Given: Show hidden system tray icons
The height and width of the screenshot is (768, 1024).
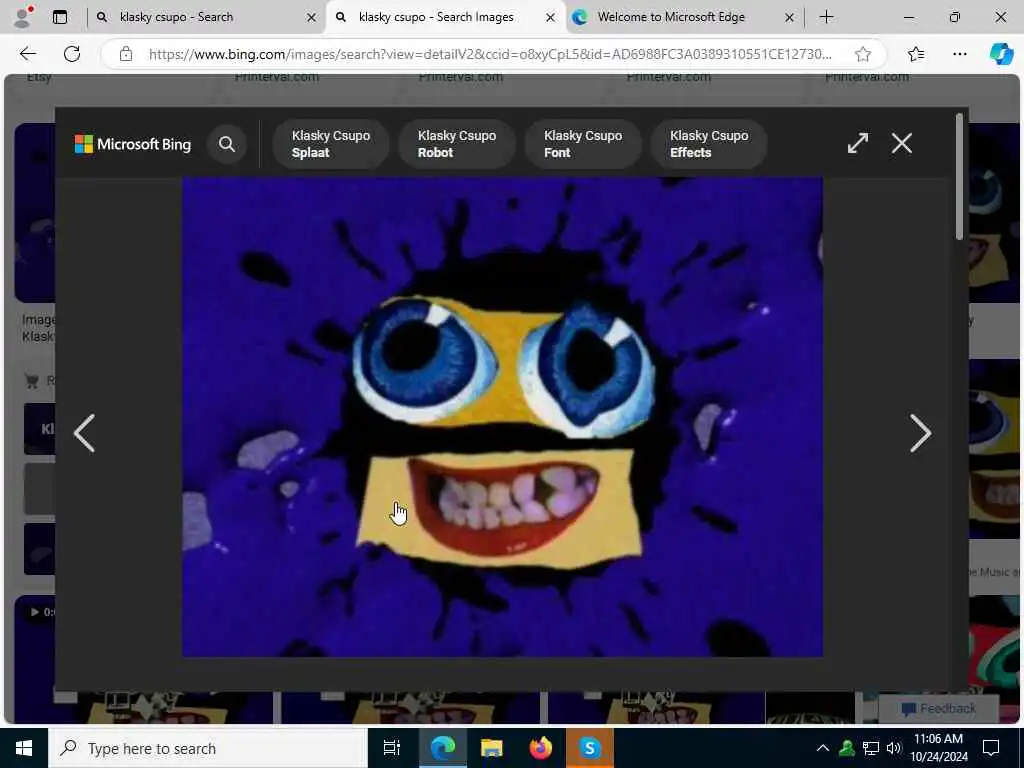Looking at the screenshot, I should pos(823,748).
